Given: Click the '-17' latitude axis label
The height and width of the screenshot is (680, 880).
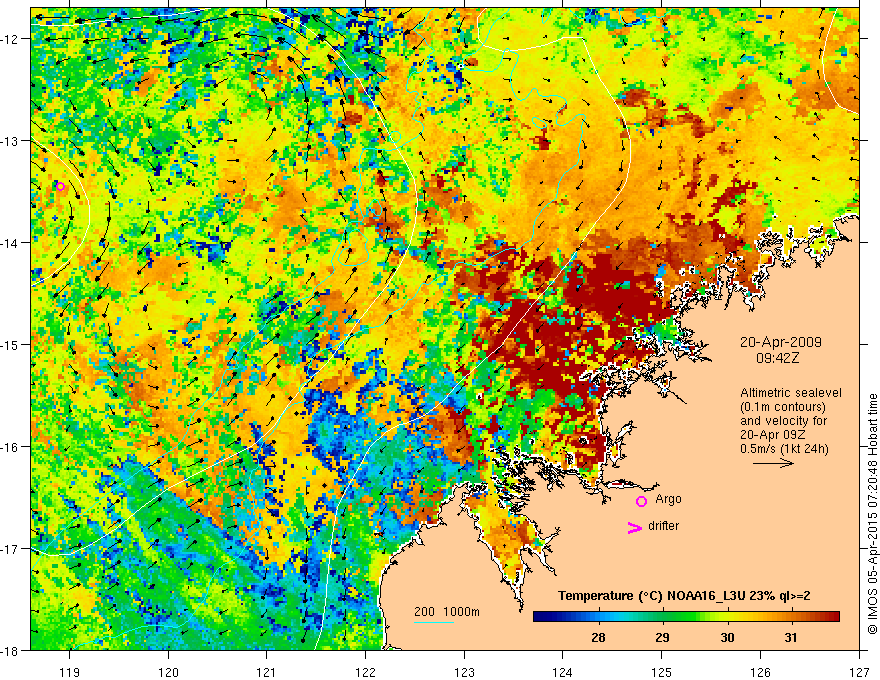Looking at the screenshot, I should click(10, 549).
